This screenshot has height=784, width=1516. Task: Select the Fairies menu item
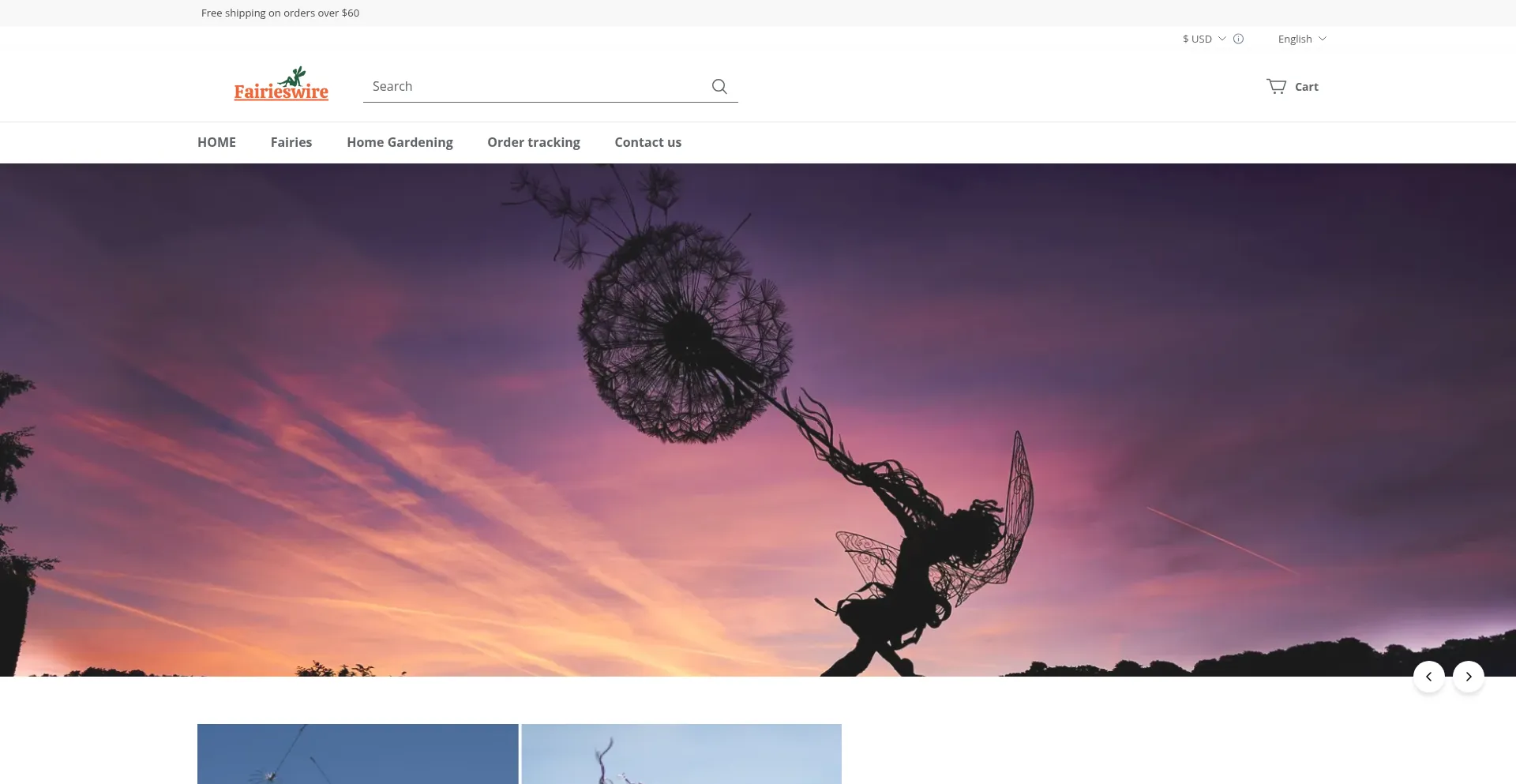(291, 142)
